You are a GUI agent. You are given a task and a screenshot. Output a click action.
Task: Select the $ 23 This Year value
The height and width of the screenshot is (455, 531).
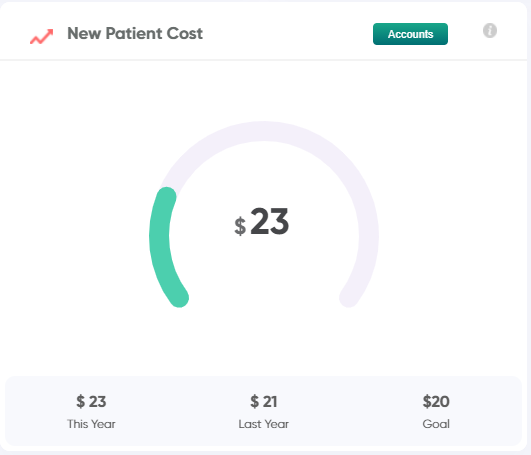[x=91, y=401]
